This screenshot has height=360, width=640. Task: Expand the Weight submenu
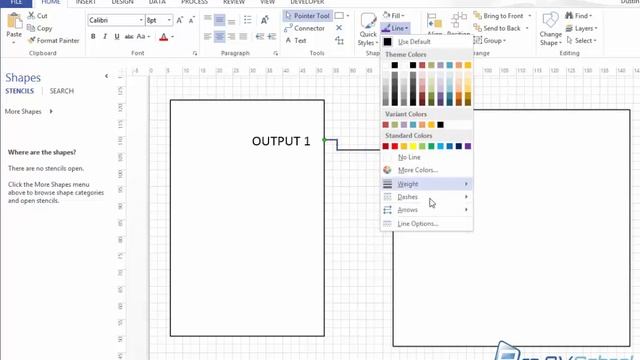(427, 184)
